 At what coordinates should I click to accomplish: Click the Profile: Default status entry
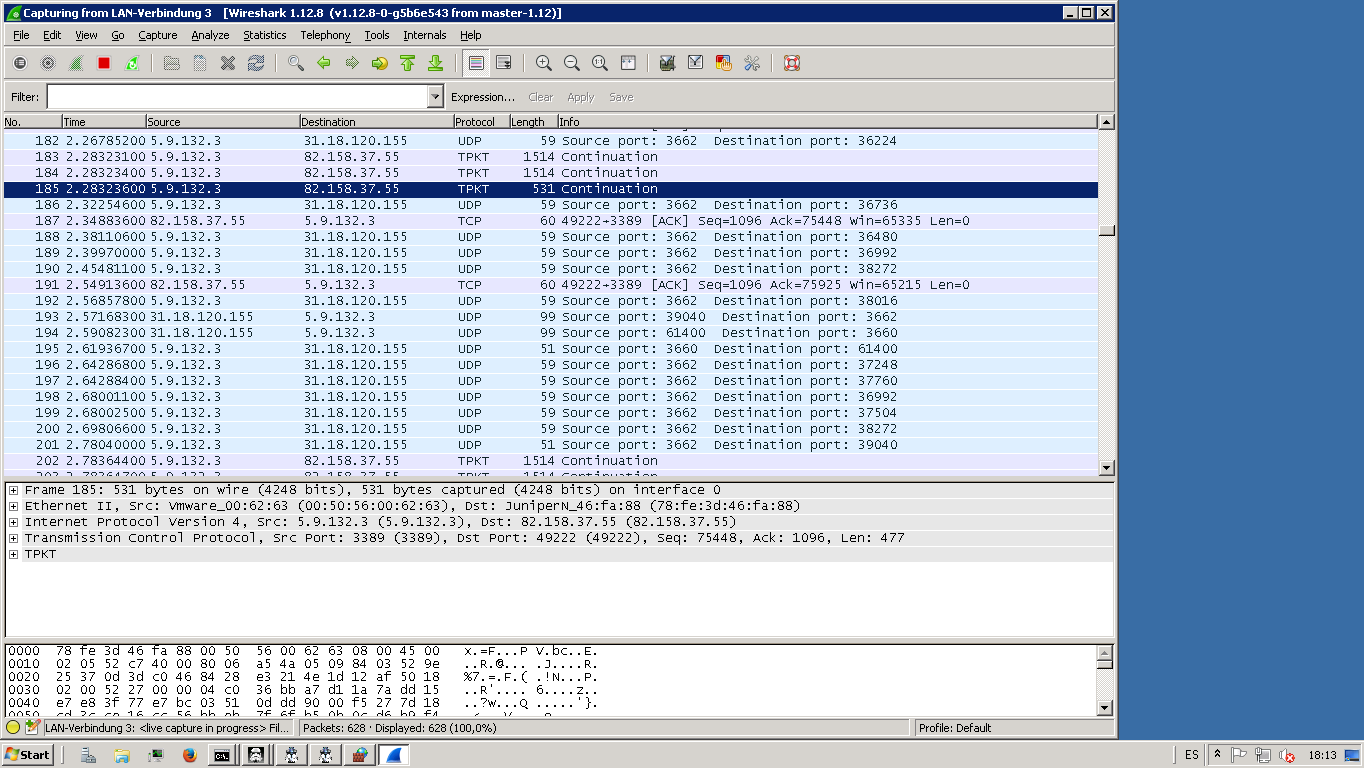[x=955, y=728]
